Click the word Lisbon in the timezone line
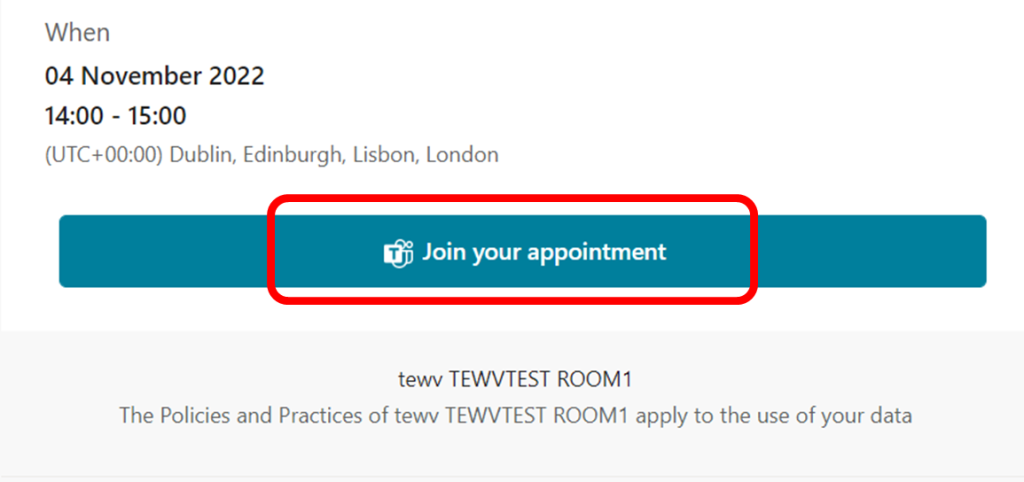The width and height of the screenshot is (1024, 482). click(x=386, y=155)
